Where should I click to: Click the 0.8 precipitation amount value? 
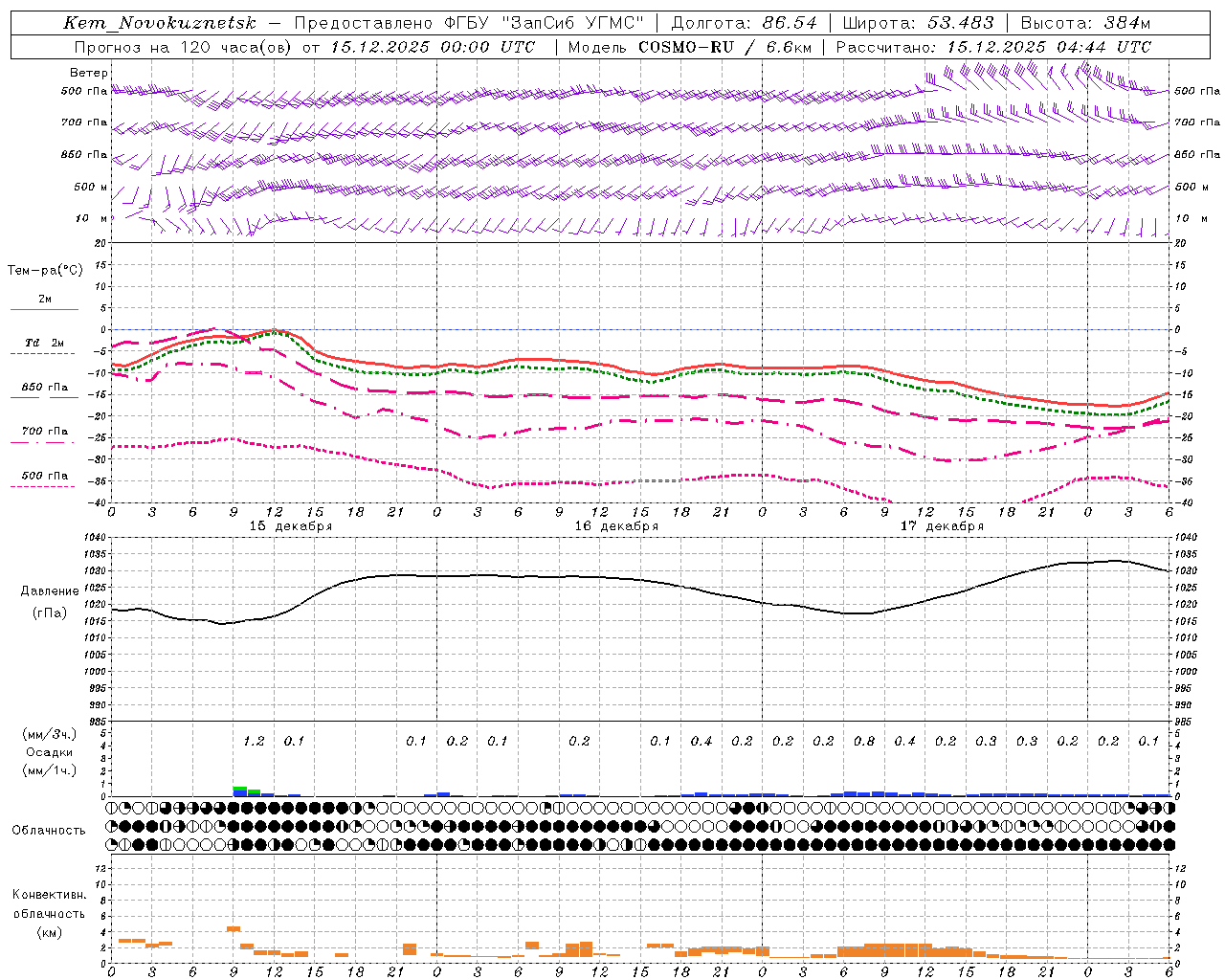[x=864, y=741]
